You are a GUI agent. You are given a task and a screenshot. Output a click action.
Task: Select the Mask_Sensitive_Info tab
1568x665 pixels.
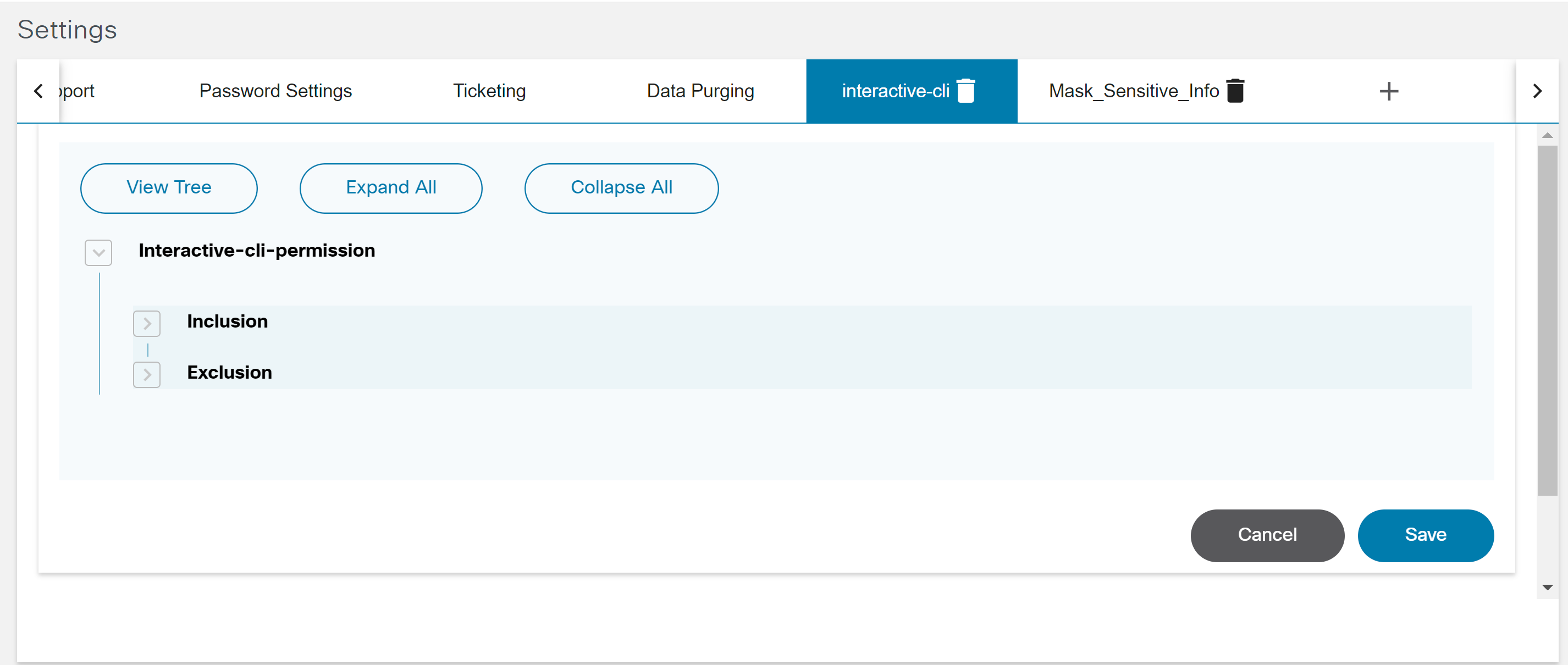[1134, 91]
